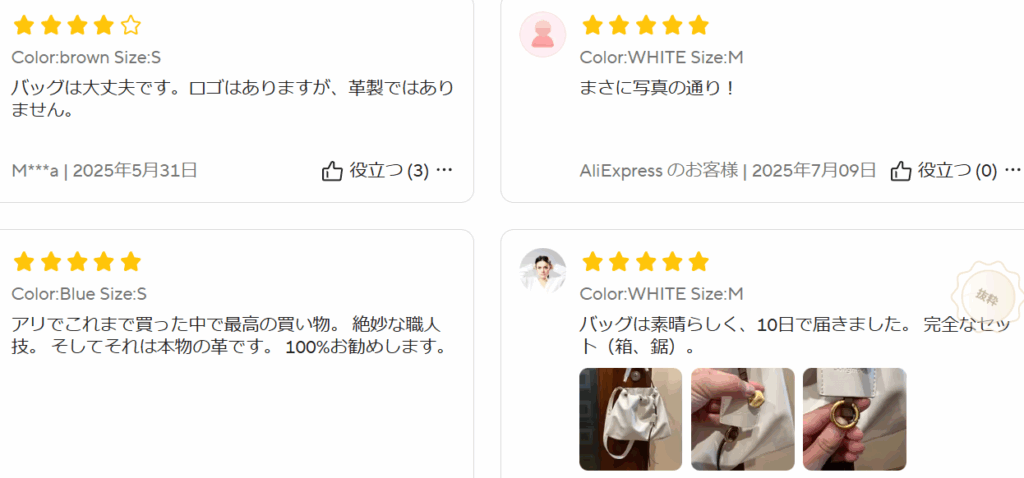Image resolution: width=1024 pixels, height=478 pixels.
Task: Click AliExpress のお客様 reviewer name
Action: [659, 171]
